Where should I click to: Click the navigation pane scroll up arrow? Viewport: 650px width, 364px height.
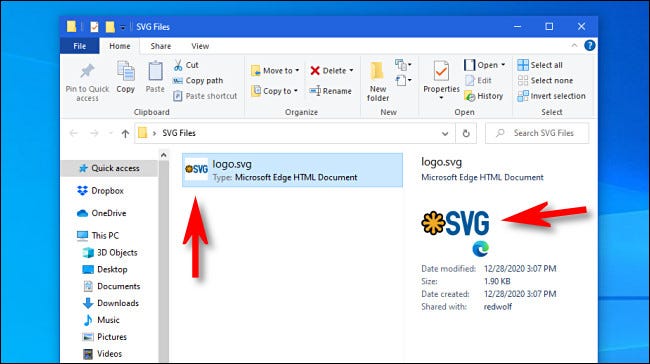pos(164,155)
